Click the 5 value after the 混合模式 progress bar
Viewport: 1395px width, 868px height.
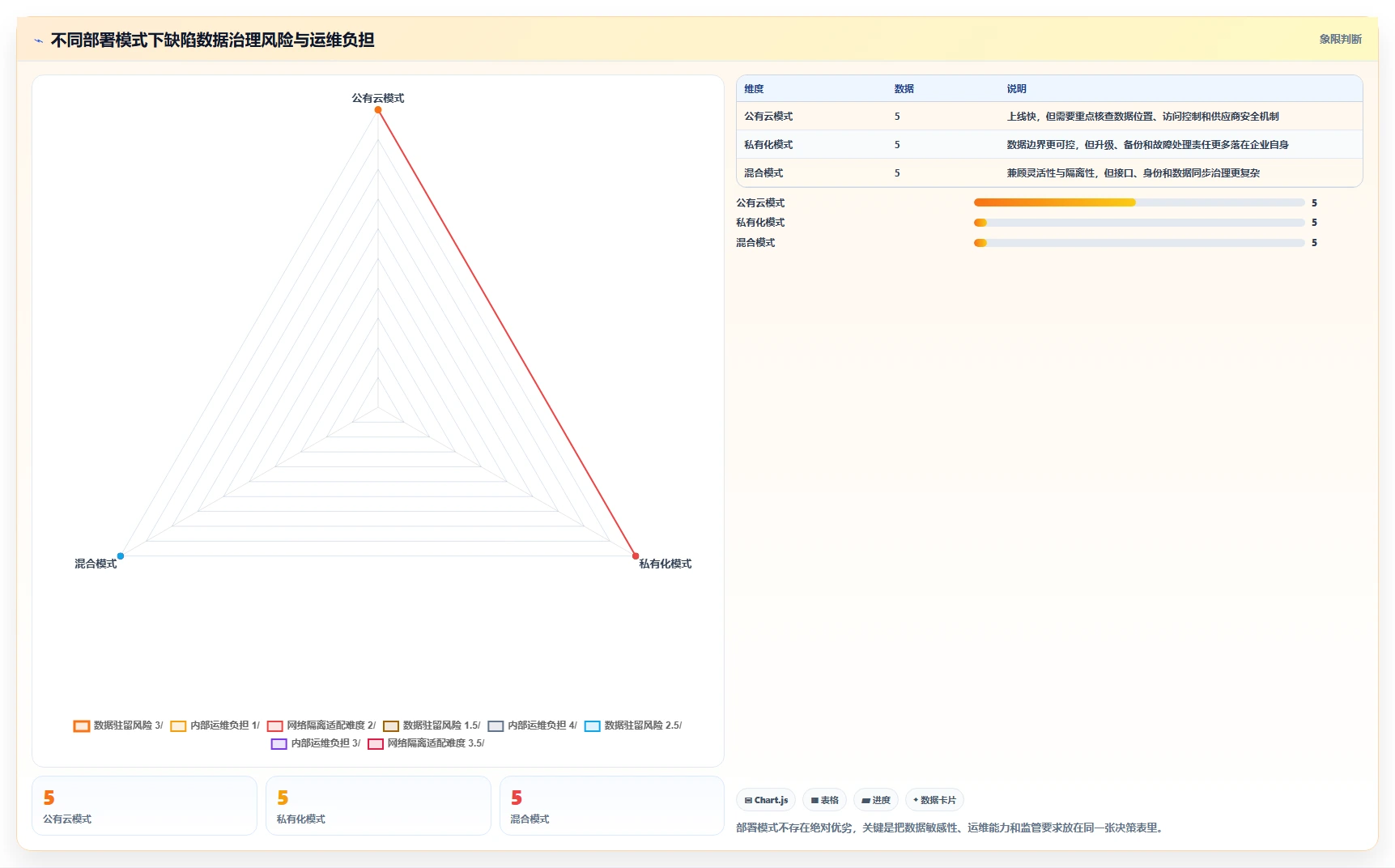[x=1314, y=243]
